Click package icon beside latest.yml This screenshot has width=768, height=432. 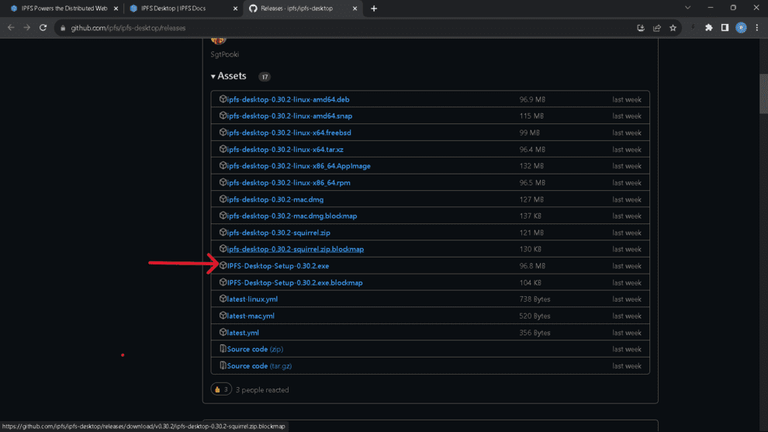223,332
